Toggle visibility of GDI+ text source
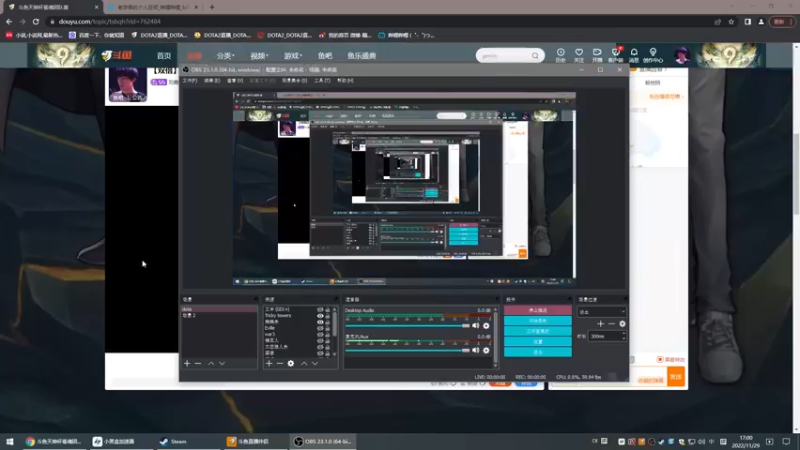800x450 pixels. coord(320,309)
